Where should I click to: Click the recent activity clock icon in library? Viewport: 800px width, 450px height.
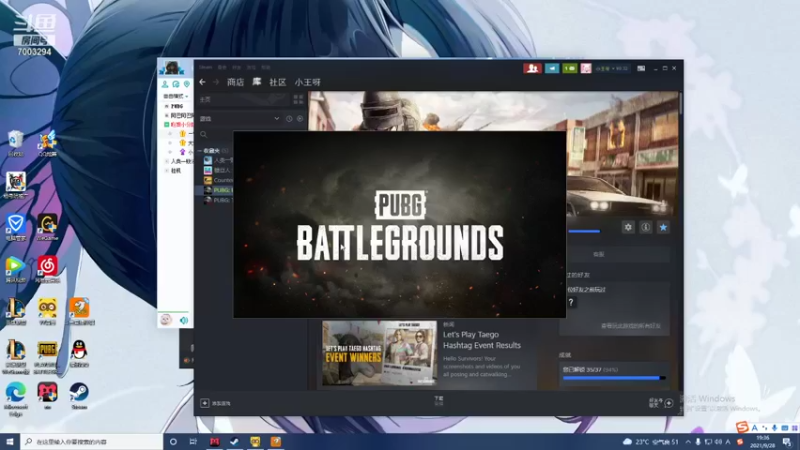pos(289,118)
